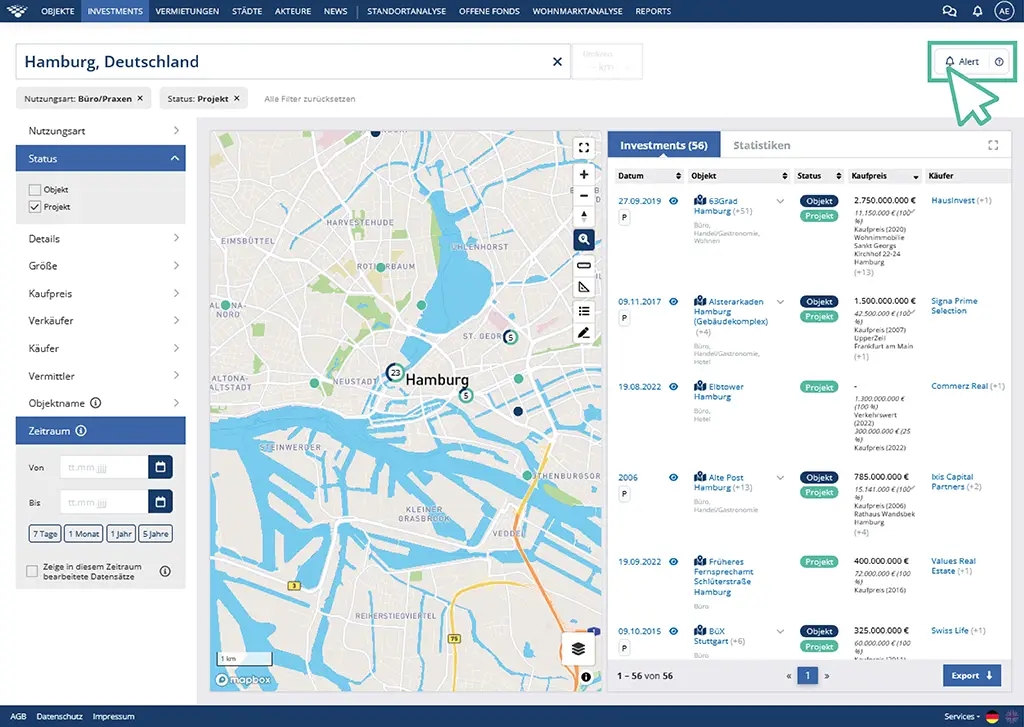Sort the table by Kaufpreis column
The height and width of the screenshot is (727, 1024).
click(x=885, y=176)
